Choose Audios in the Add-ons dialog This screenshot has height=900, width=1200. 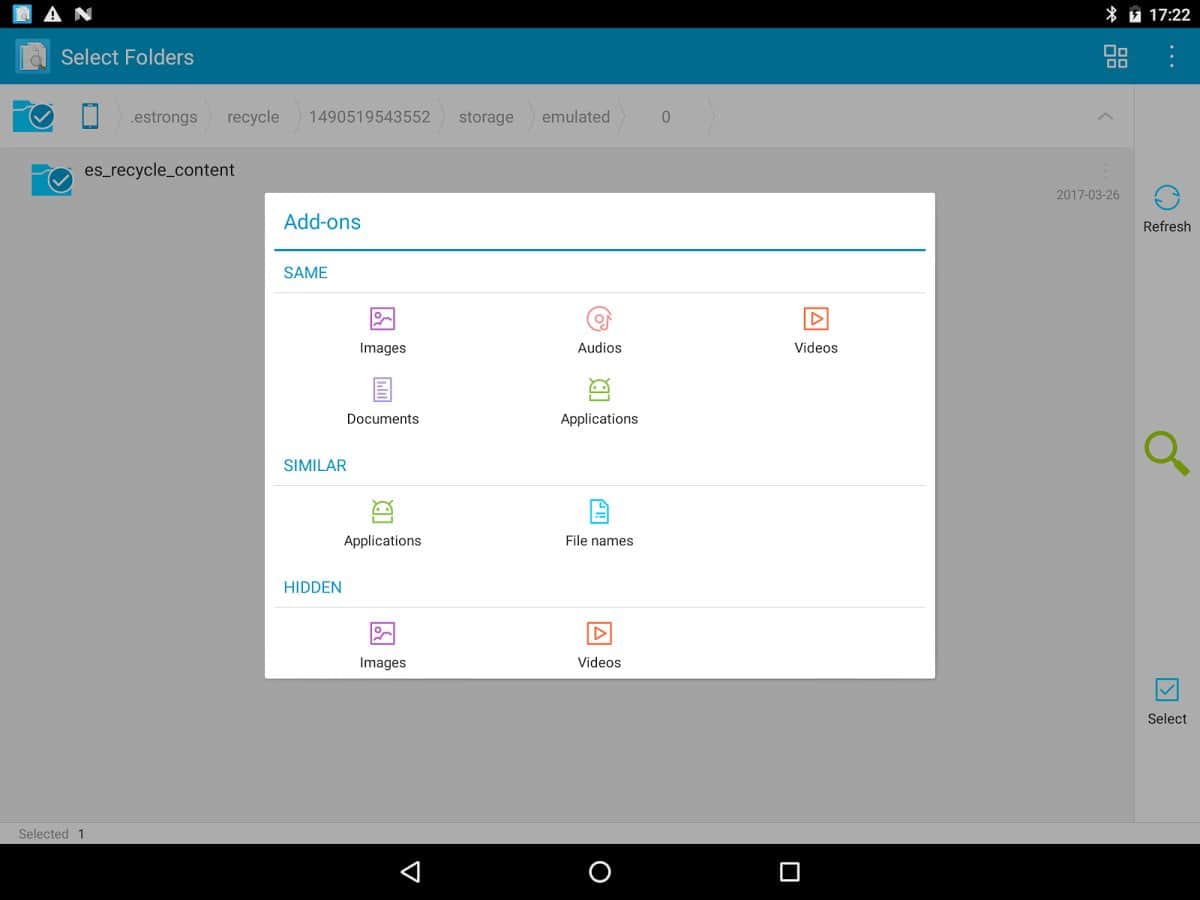pyautogui.click(x=599, y=331)
